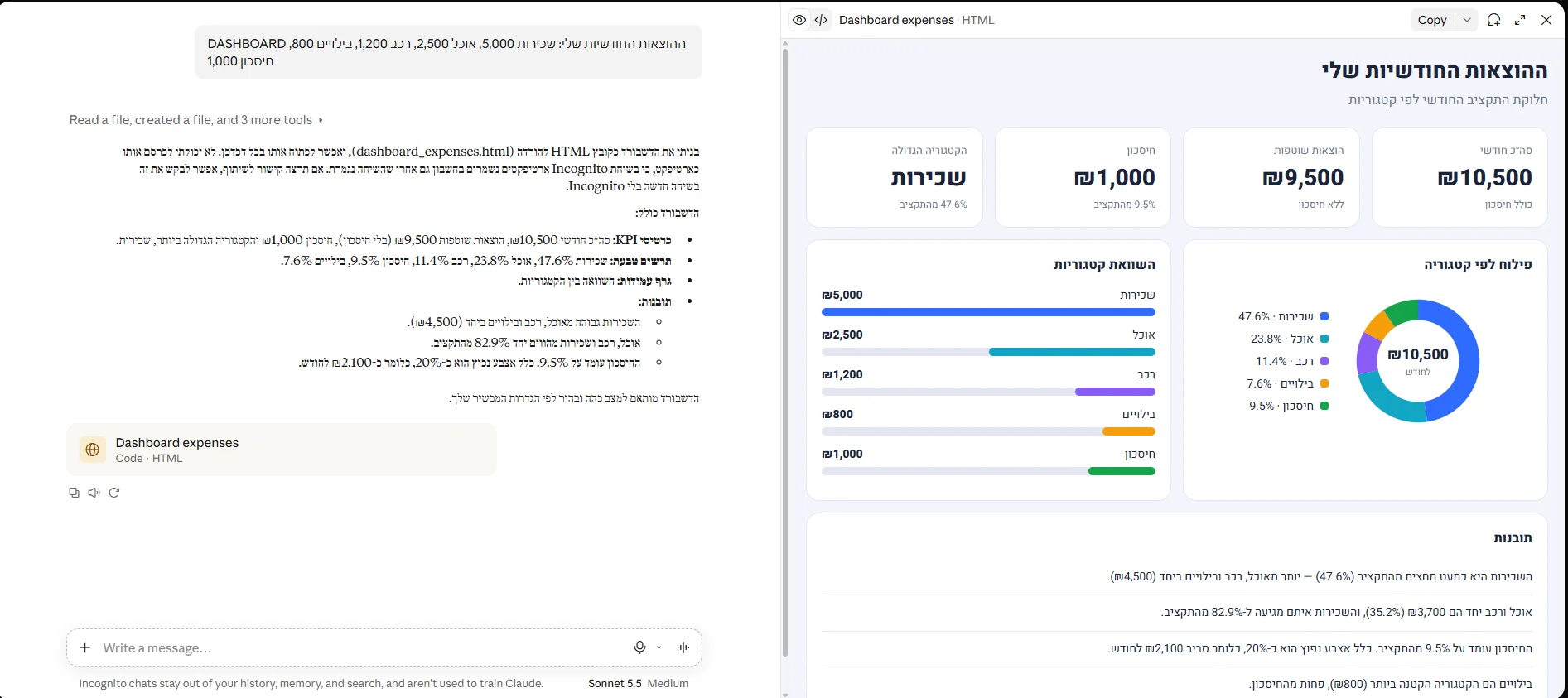The height and width of the screenshot is (698, 1568).
Task: Click the read aloud speaker icon
Action: pyautogui.click(x=94, y=493)
